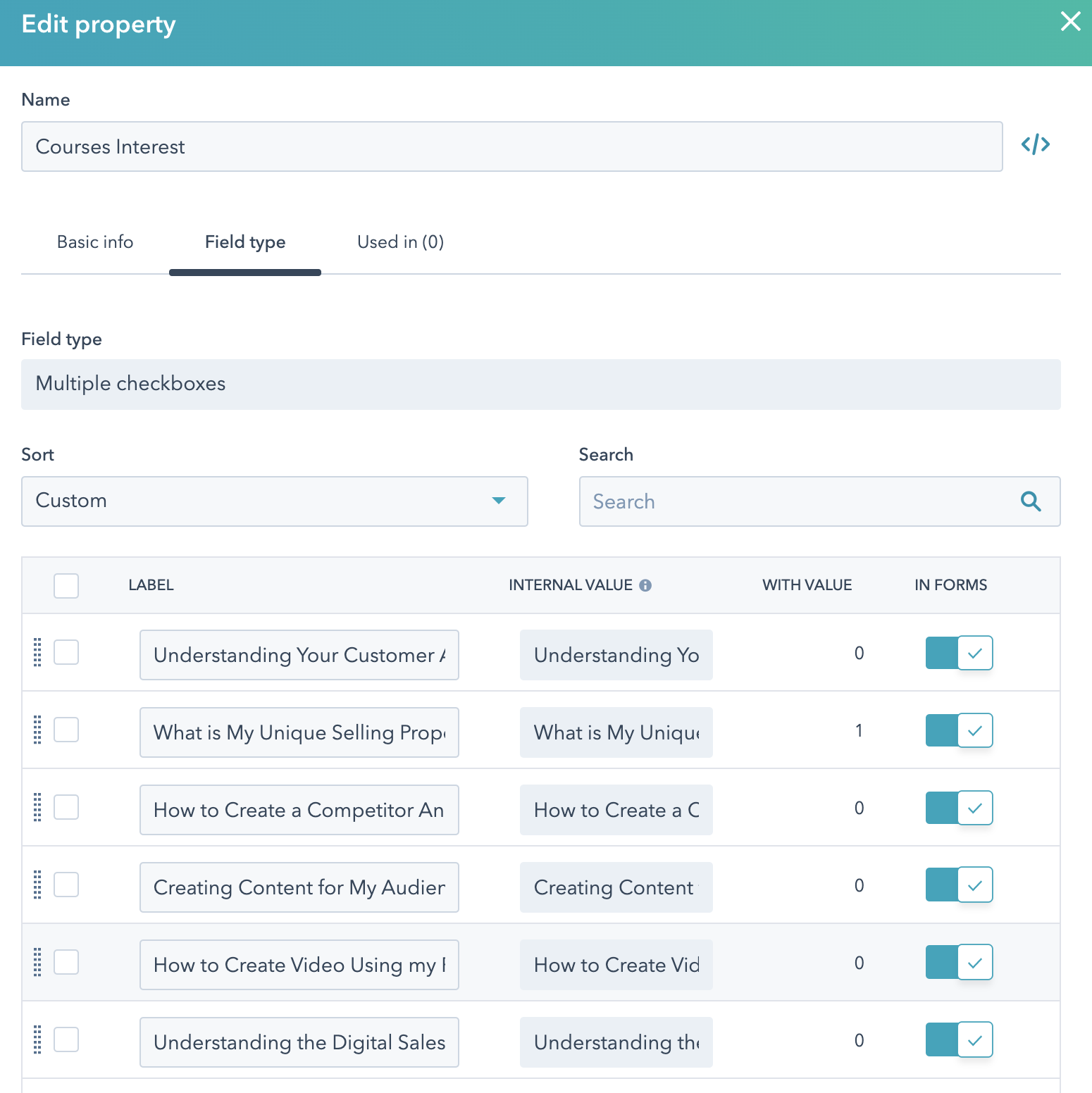Click the Internal Value info icon
This screenshot has width=1092, height=1093.
645,585
